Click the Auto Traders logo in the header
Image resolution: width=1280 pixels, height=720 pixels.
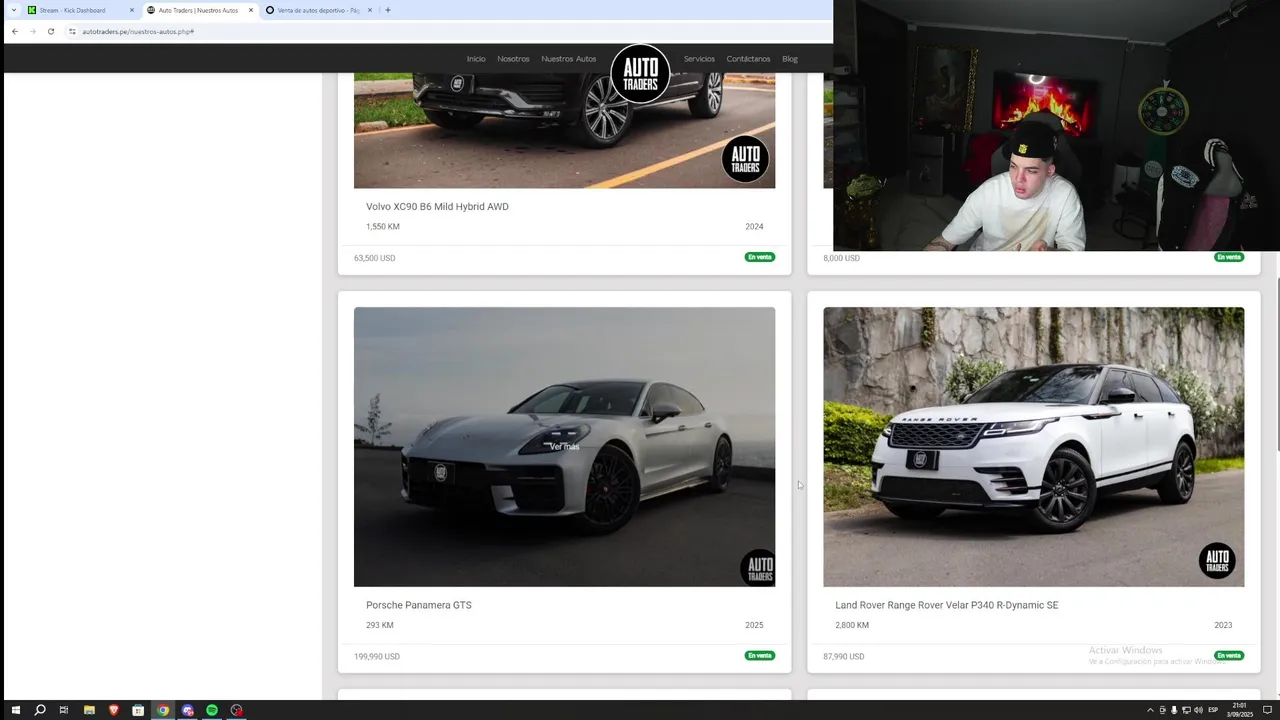tap(640, 73)
